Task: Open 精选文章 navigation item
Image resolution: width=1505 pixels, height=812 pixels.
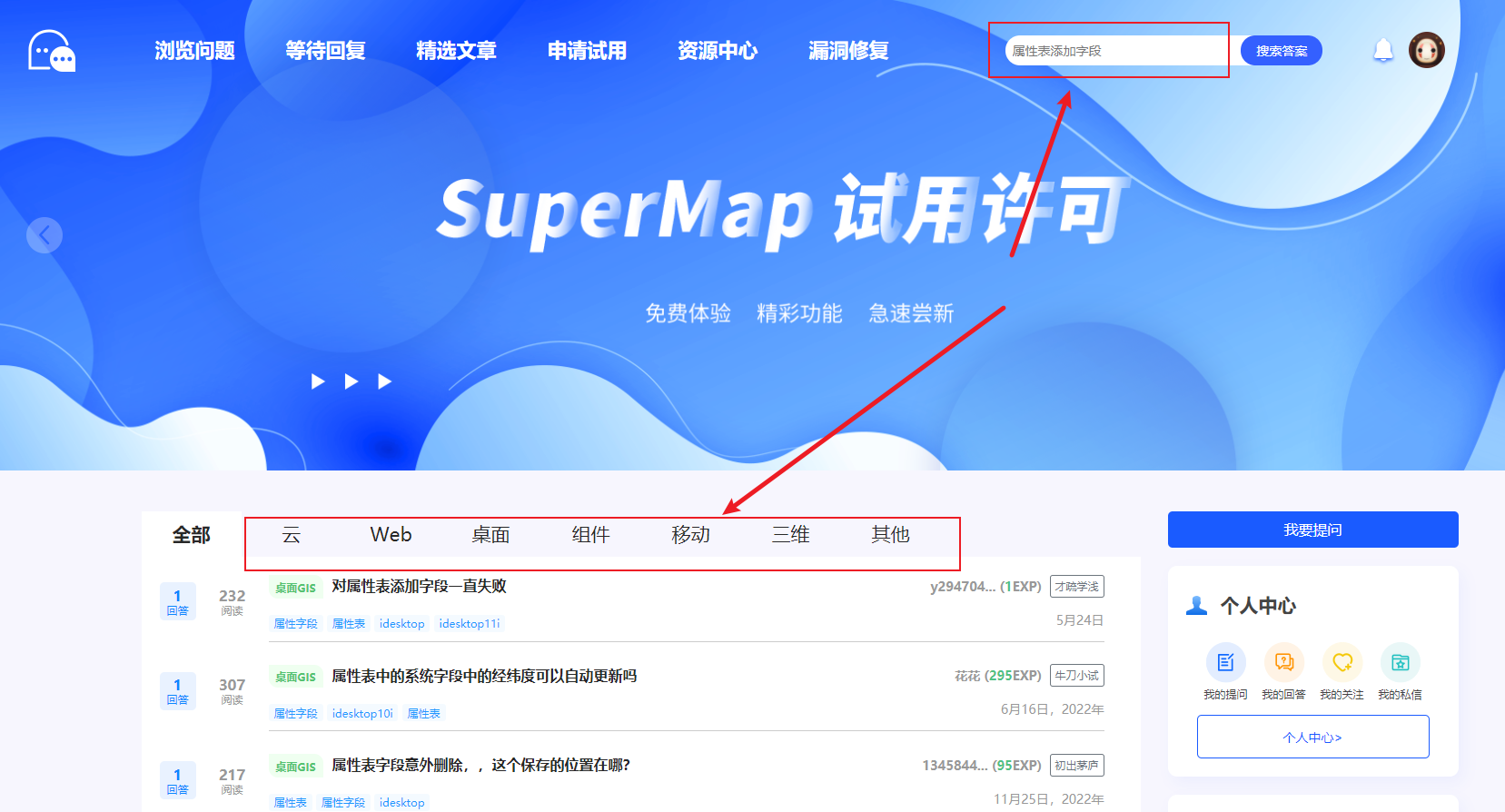Action: pos(456,51)
